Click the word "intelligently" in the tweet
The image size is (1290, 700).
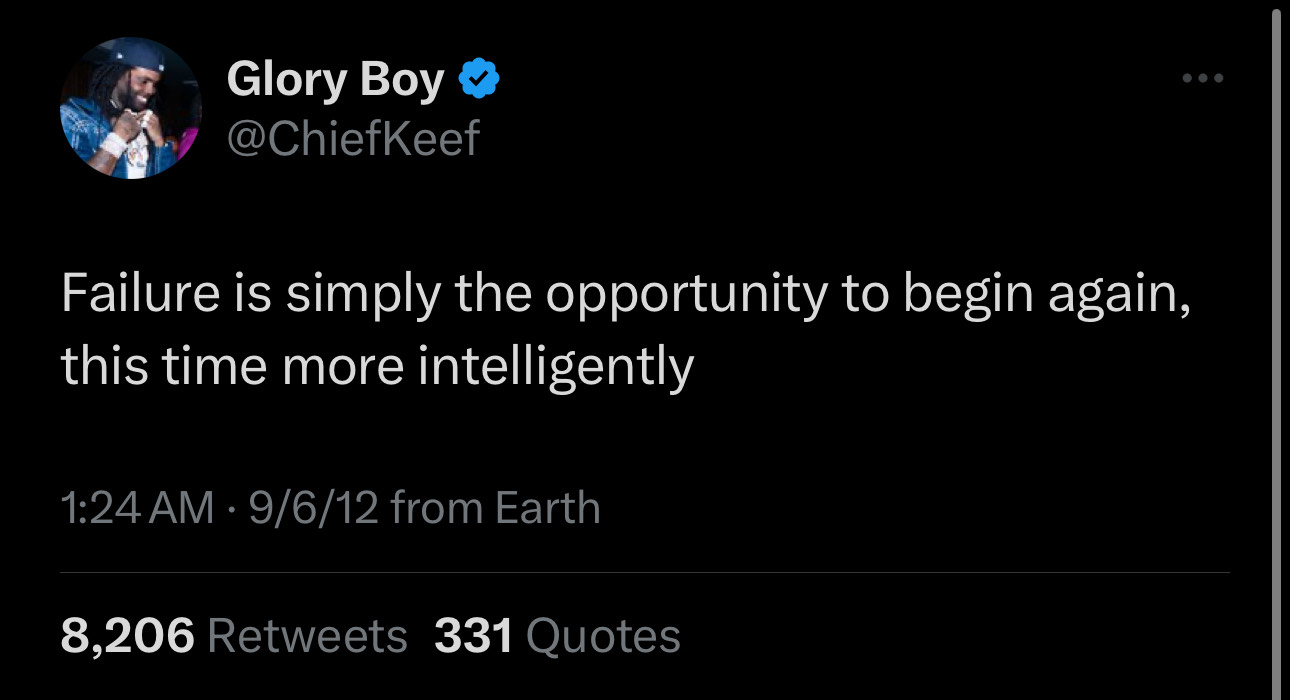tap(555, 366)
